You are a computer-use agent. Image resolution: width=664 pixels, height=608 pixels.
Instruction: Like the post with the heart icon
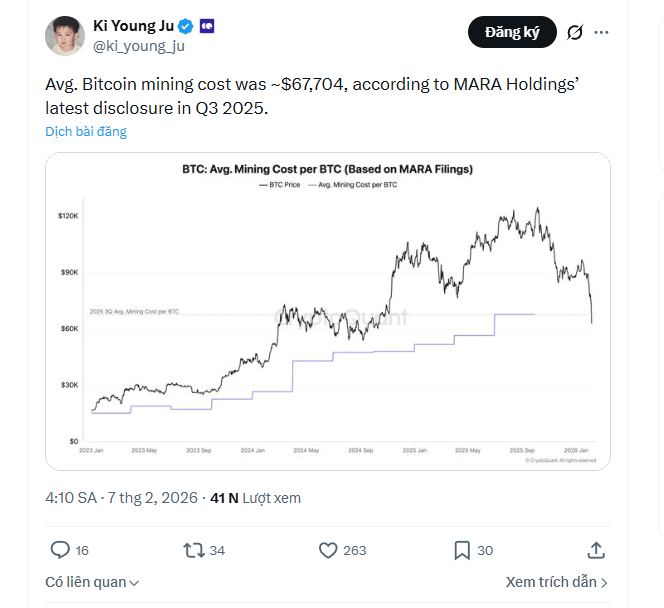[x=328, y=550]
